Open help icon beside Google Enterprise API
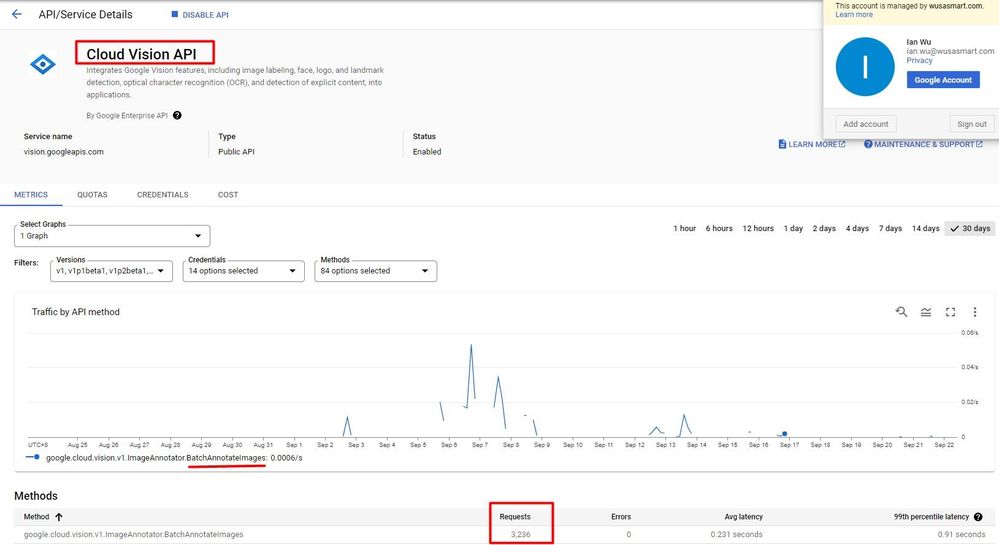Viewport: 999px width, 545px height. coord(177,115)
